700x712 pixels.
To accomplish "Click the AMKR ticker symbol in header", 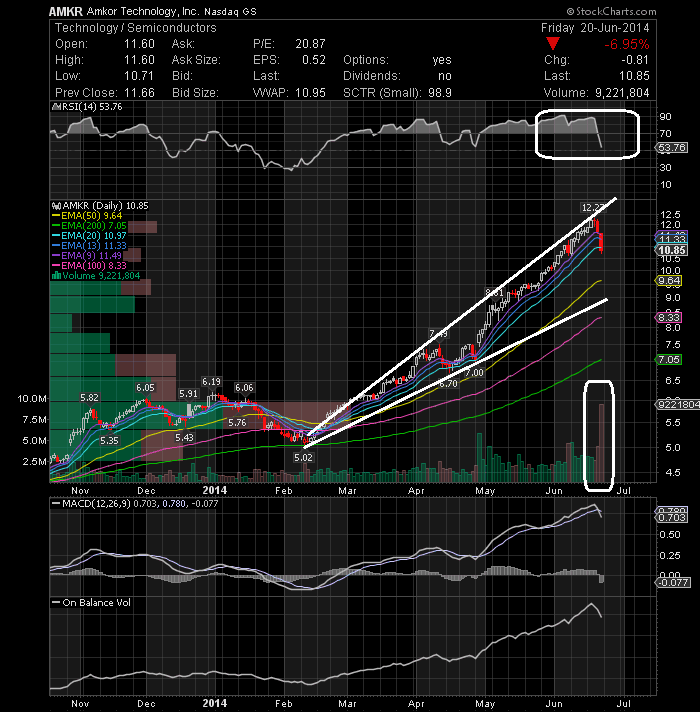I will [66, 11].
